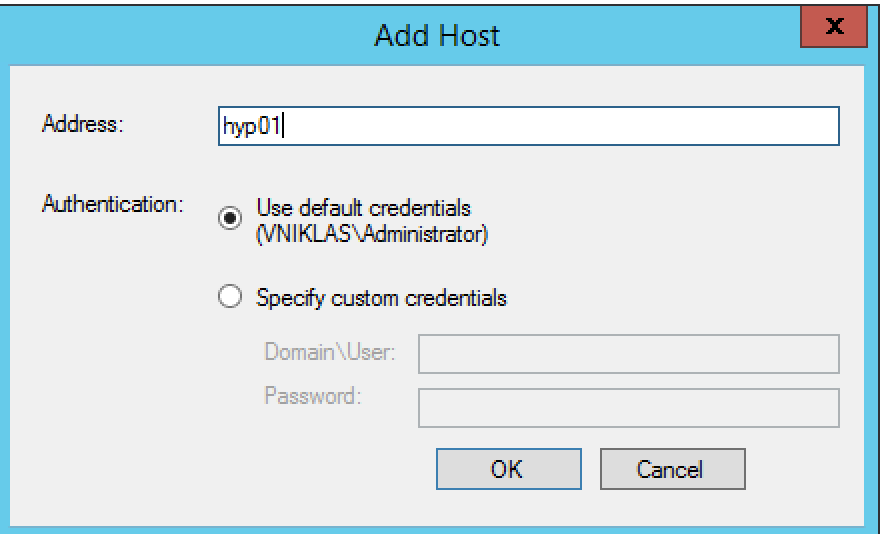Choose Specify custom credentials radio button
The image size is (880, 534).
(x=230, y=296)
